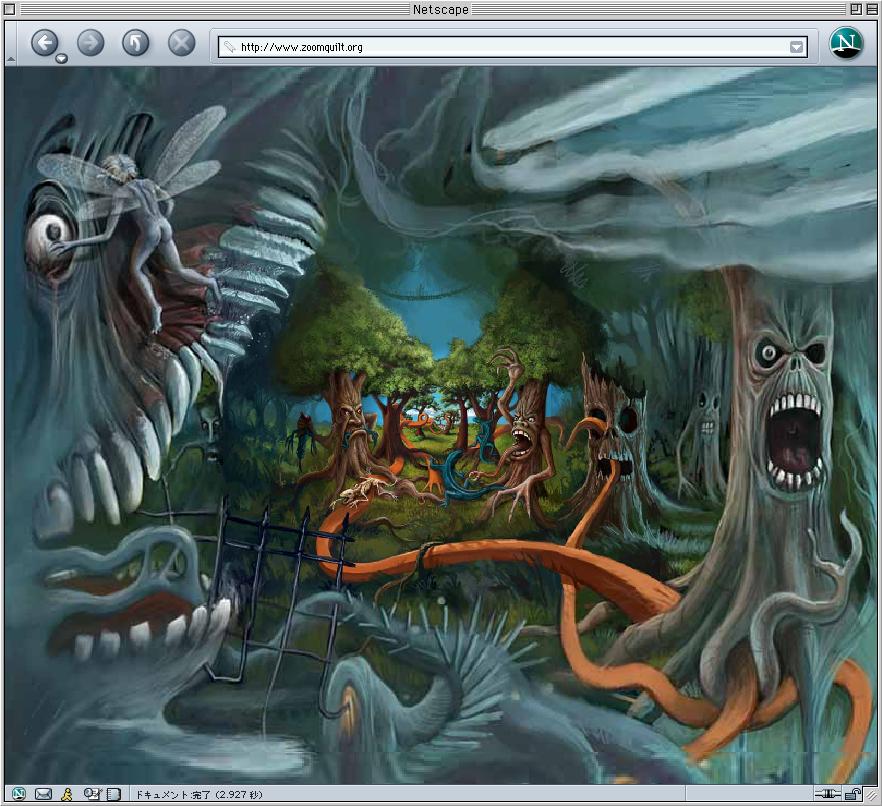Stop loading with the X Stop button
This screenshot has width=882, height=806.
[181, 43]
